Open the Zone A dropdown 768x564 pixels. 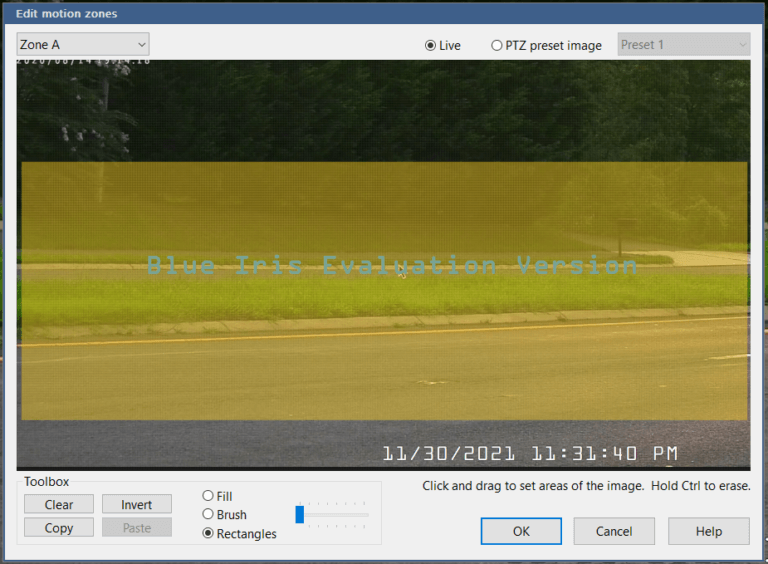click(x=83, y=45)
